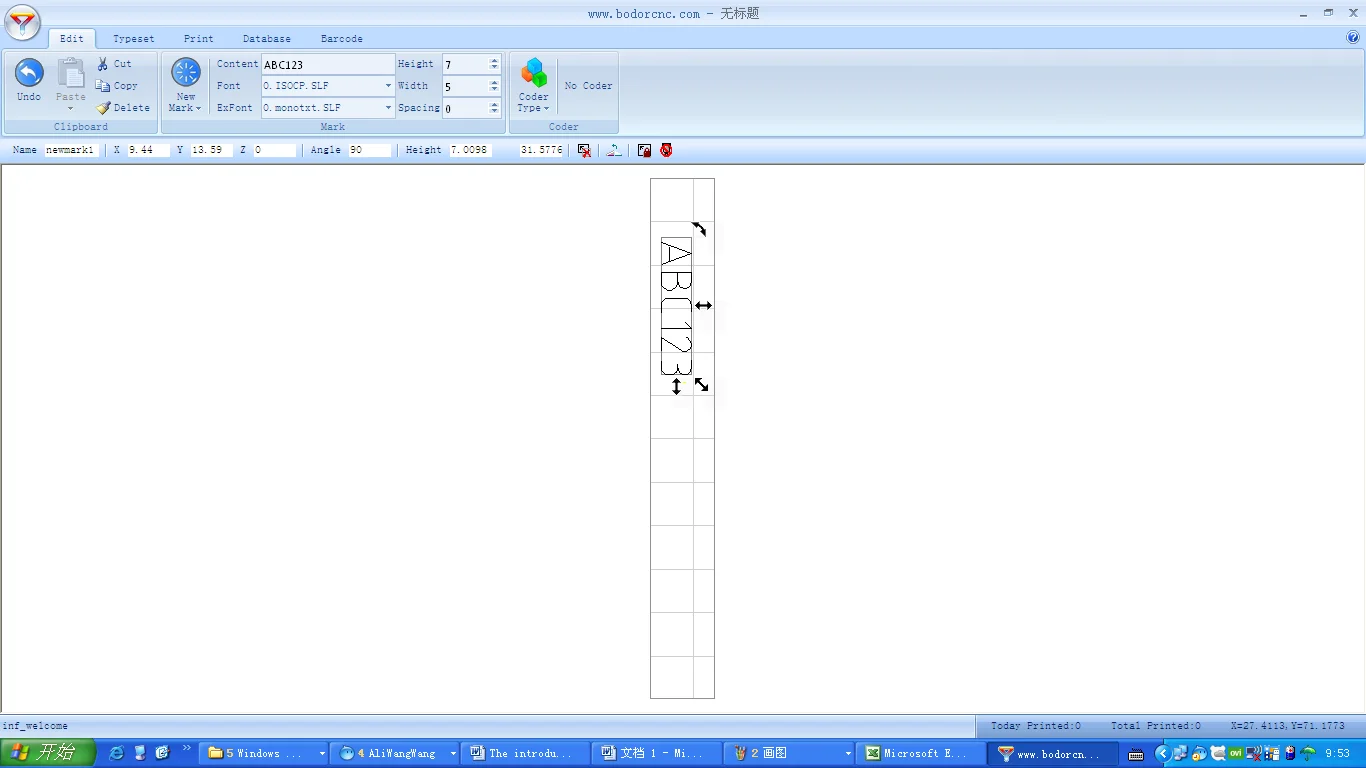Click the rotate handle above the ABC123 mark
Screen dimensions: 1366x768
click(699, 229)
